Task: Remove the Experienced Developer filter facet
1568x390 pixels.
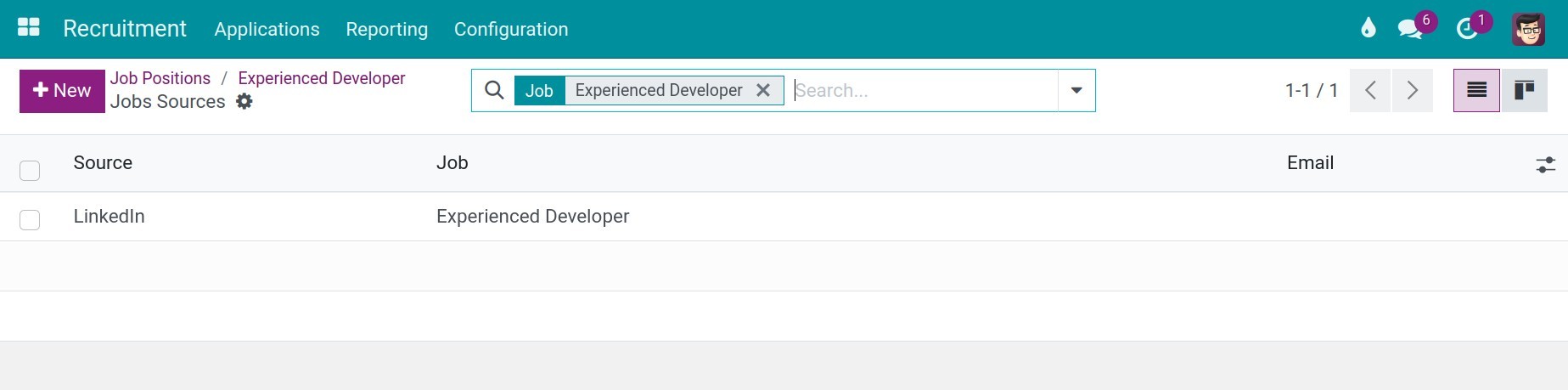Action: [763, 90]
